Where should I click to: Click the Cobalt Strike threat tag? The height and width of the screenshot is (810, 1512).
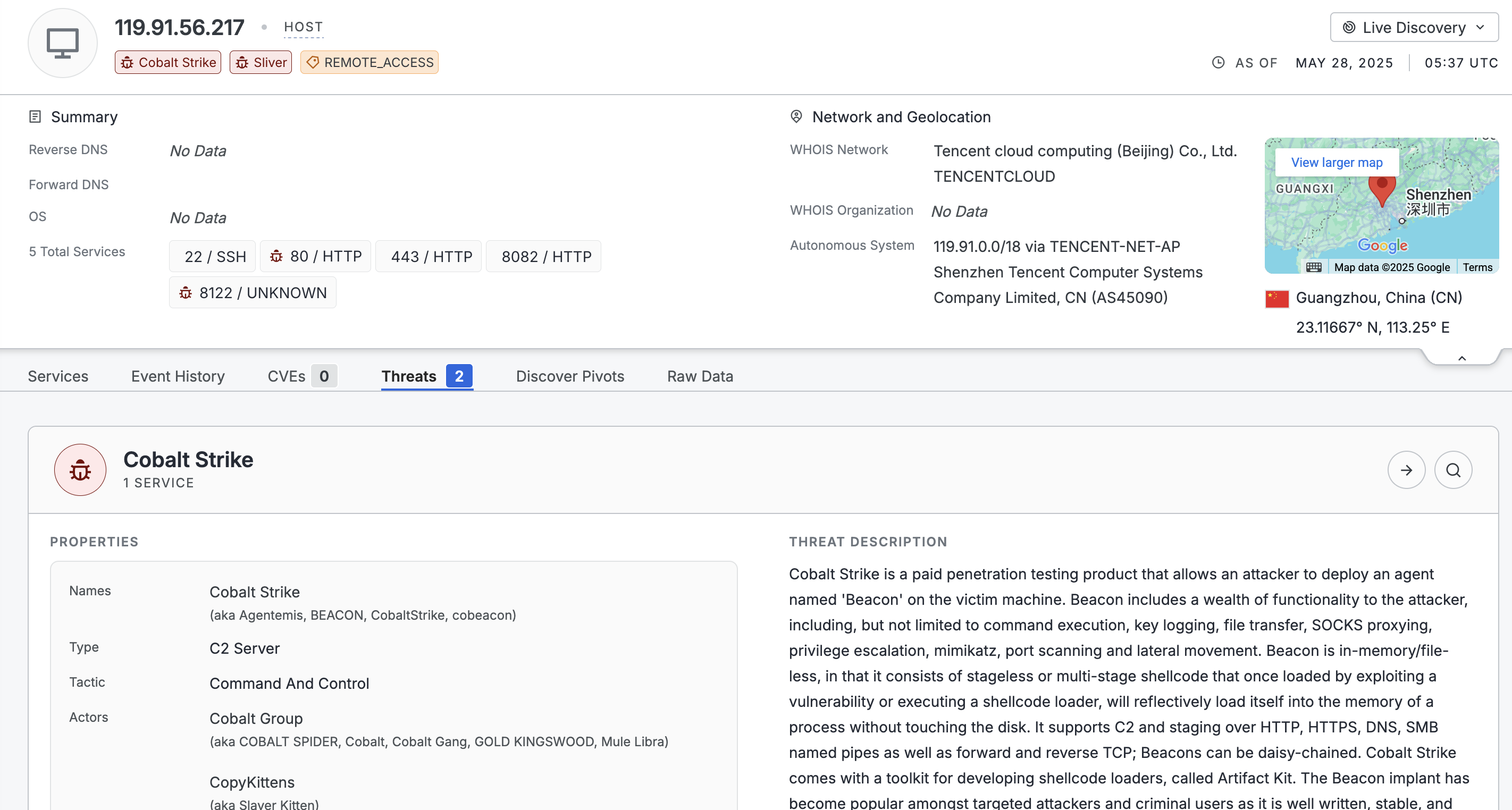click(168, 62)
